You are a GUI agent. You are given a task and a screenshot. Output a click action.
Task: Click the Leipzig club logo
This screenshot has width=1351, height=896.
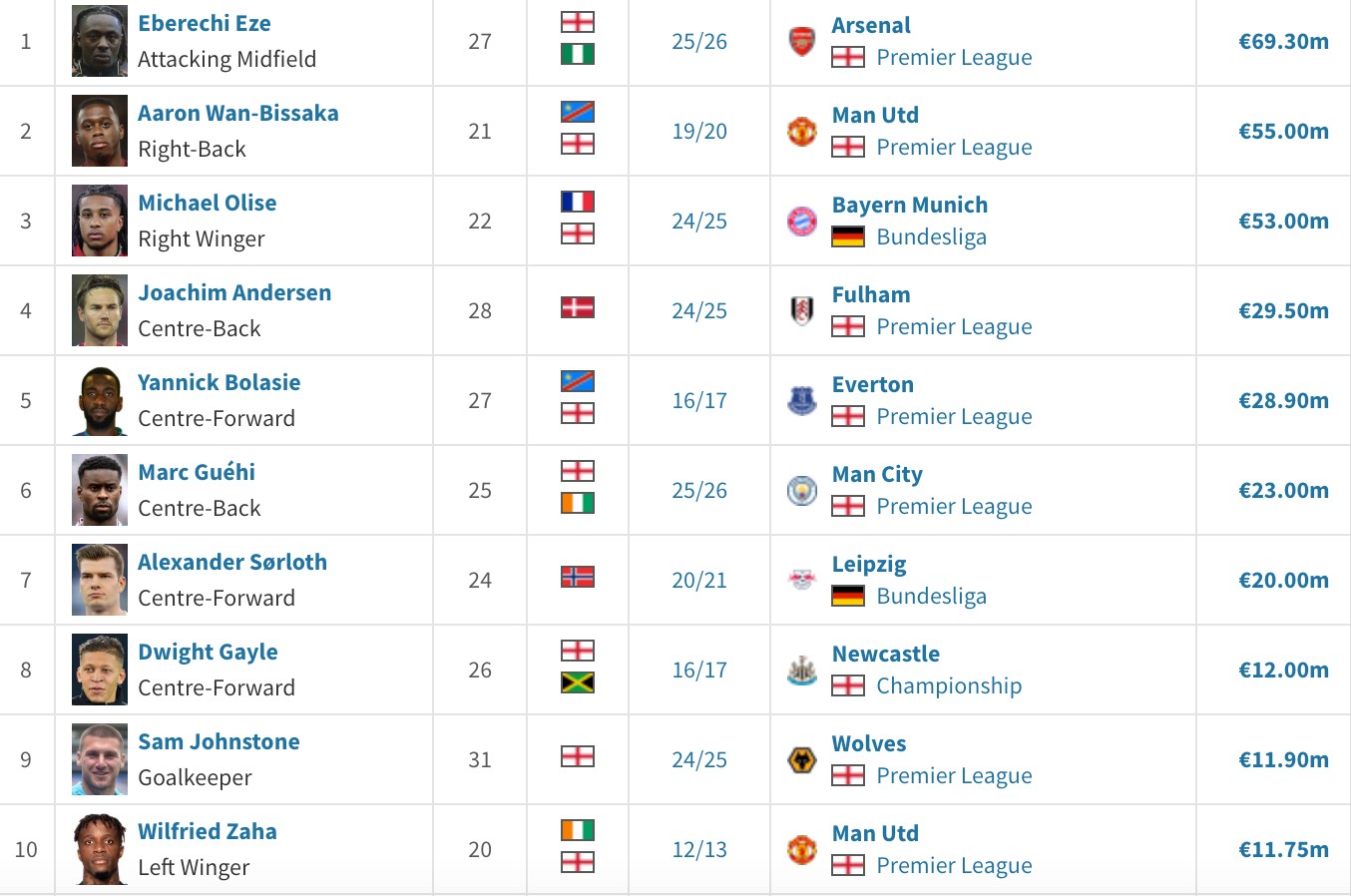click(x=802, y=580)
